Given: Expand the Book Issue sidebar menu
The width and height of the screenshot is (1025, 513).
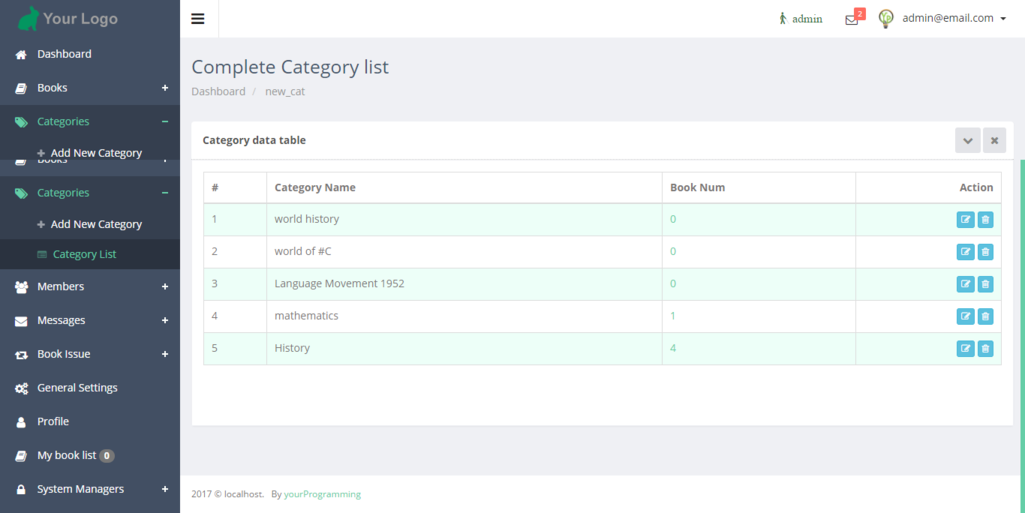Looking at the screenshot, I should click(x=164, y=354).
